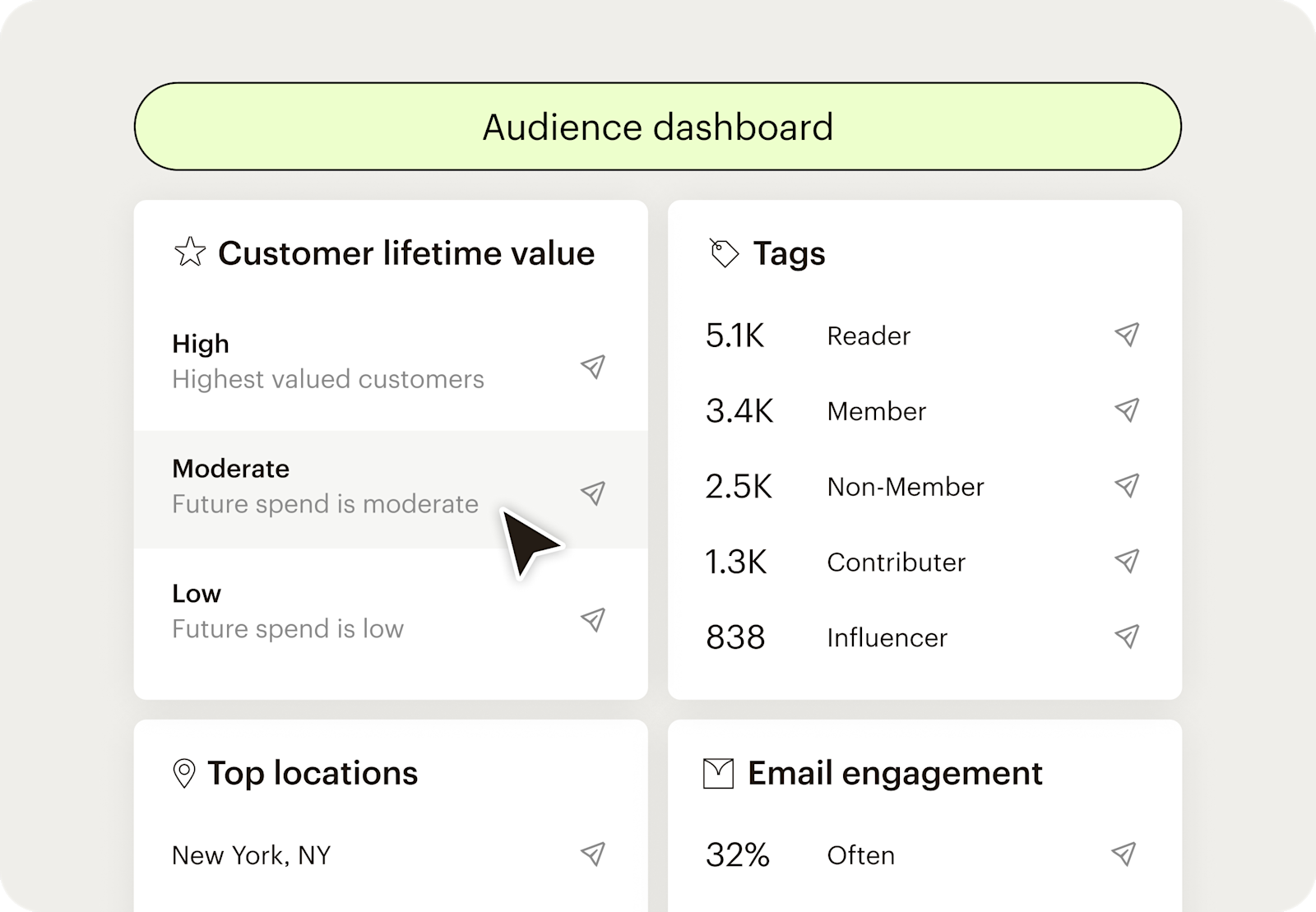Screen dimensions: 1316x912
Task: Click star icon beside Customer lifetime value
Action: (x=189, y=252)
